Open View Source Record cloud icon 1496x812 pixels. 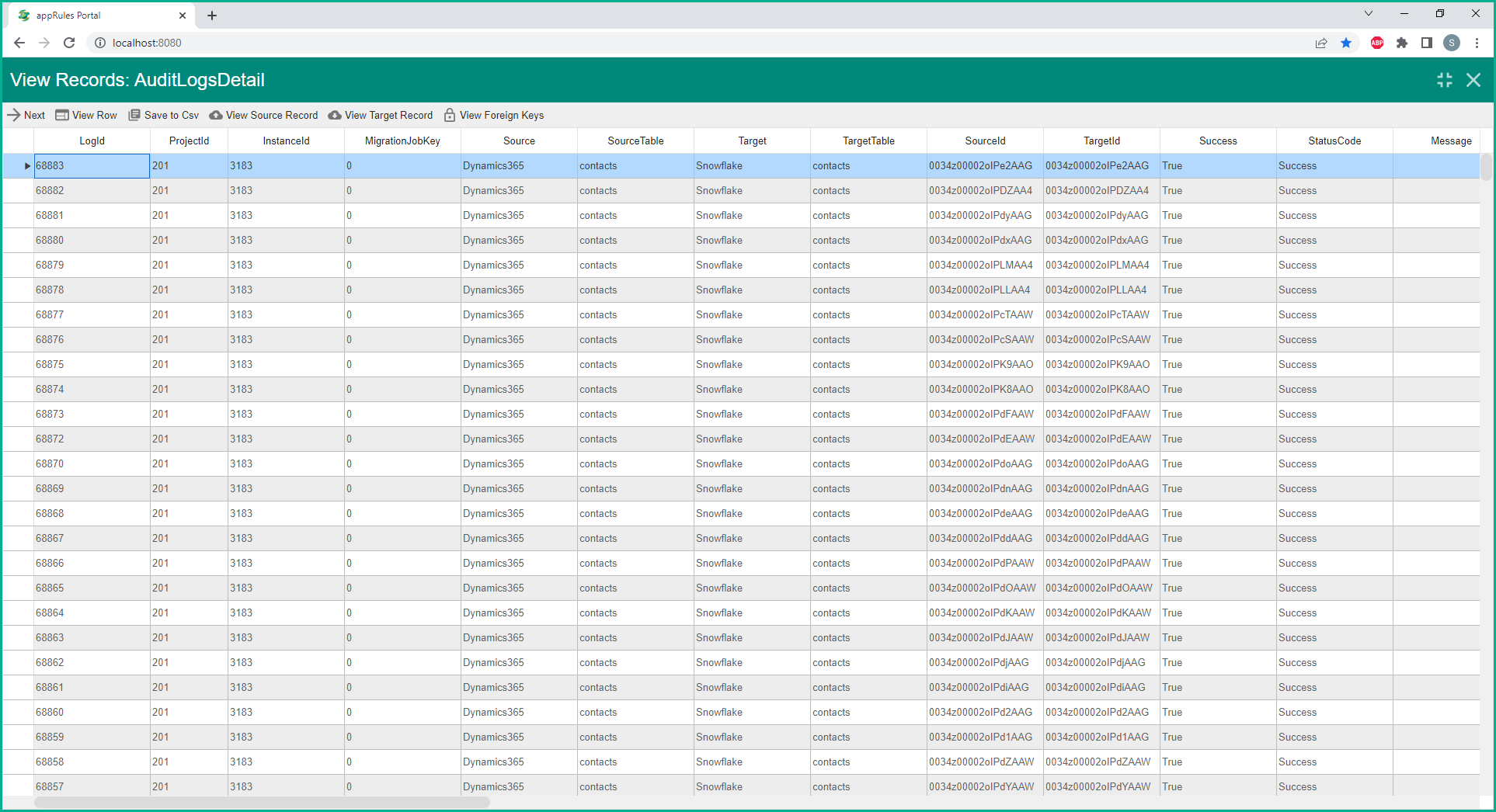click(x=216, y=115)
